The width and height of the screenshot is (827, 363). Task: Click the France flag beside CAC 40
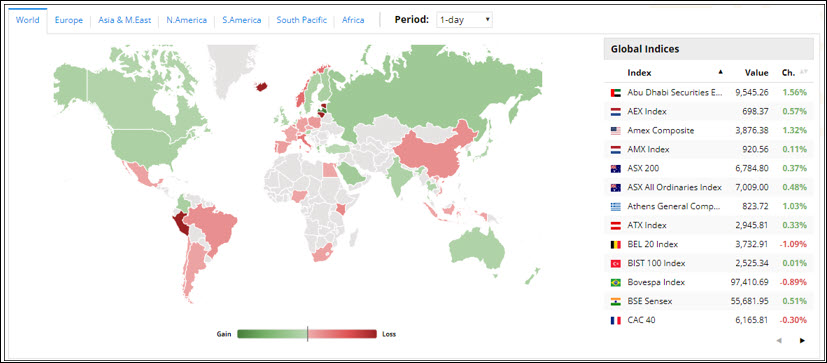pyautogui.click(x=616, y=320)
